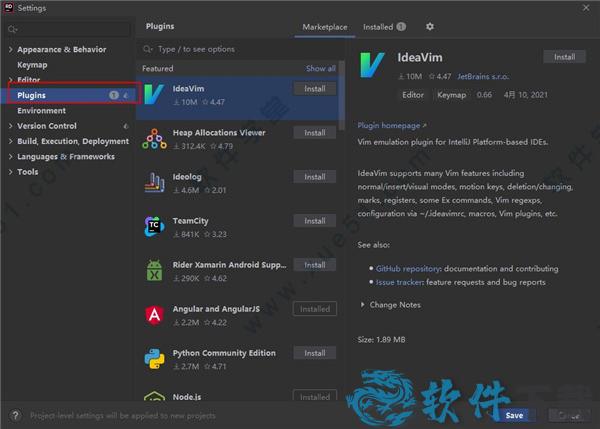Expand the Change Notes section
This screenshot has height=429, width=600.
pos(362,305)
